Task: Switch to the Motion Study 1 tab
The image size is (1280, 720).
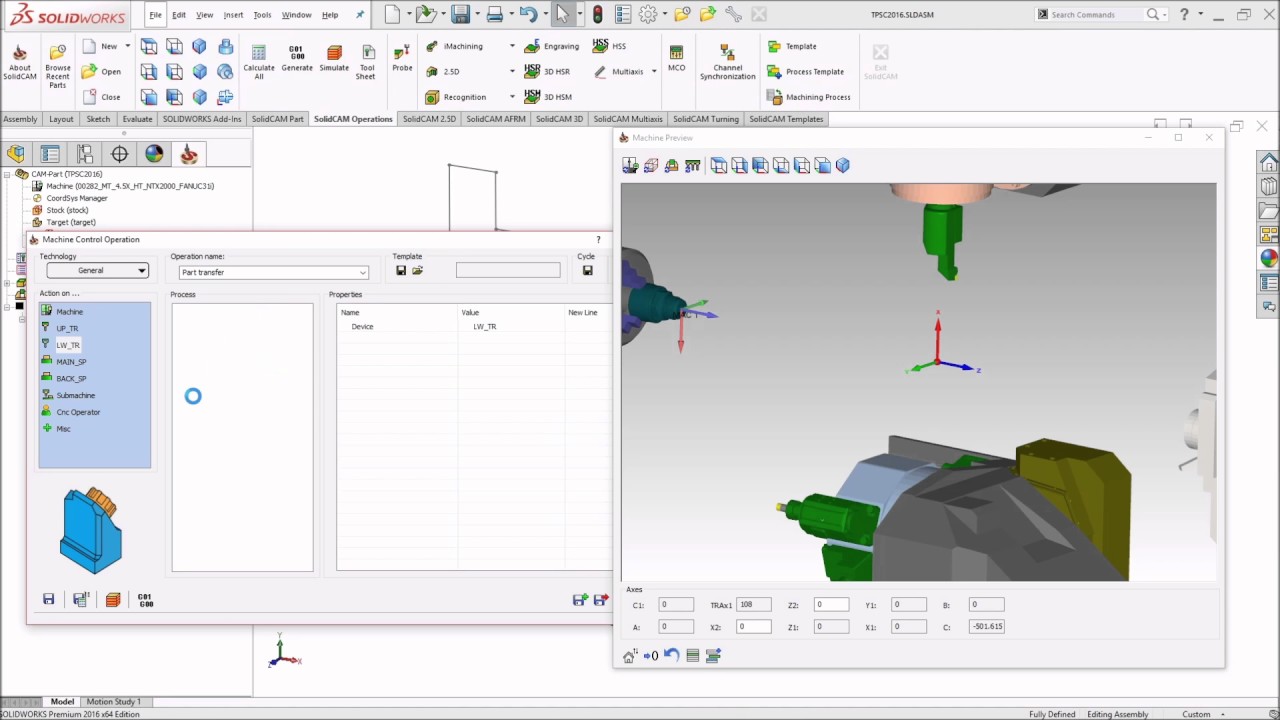Action: (x=113, y=702)
